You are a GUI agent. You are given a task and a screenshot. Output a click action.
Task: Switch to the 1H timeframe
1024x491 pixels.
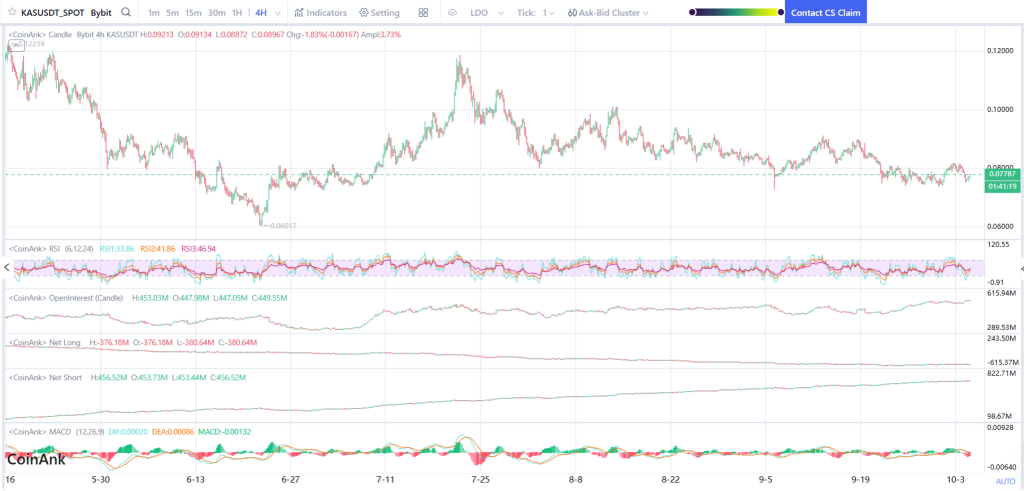coord(237,12)
